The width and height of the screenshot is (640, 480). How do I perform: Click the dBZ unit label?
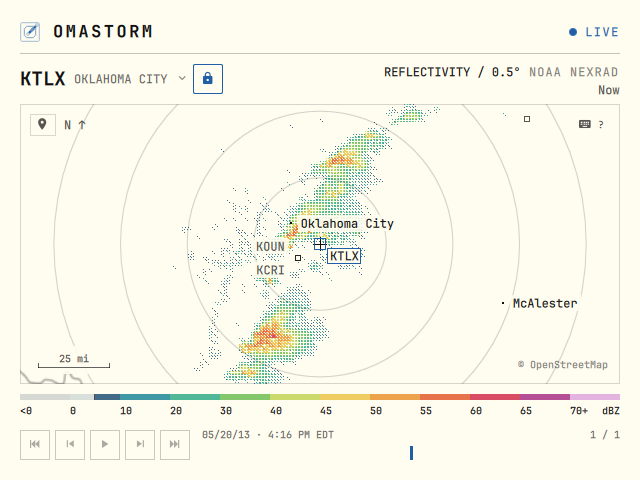(x=611, y=411)
